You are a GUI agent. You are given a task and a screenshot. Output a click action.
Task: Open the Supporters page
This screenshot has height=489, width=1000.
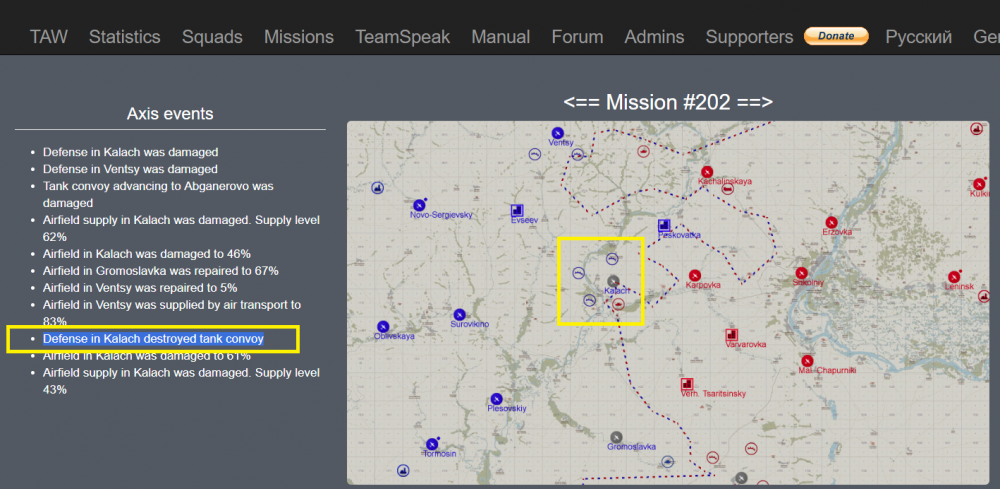[x=749, y=37]
